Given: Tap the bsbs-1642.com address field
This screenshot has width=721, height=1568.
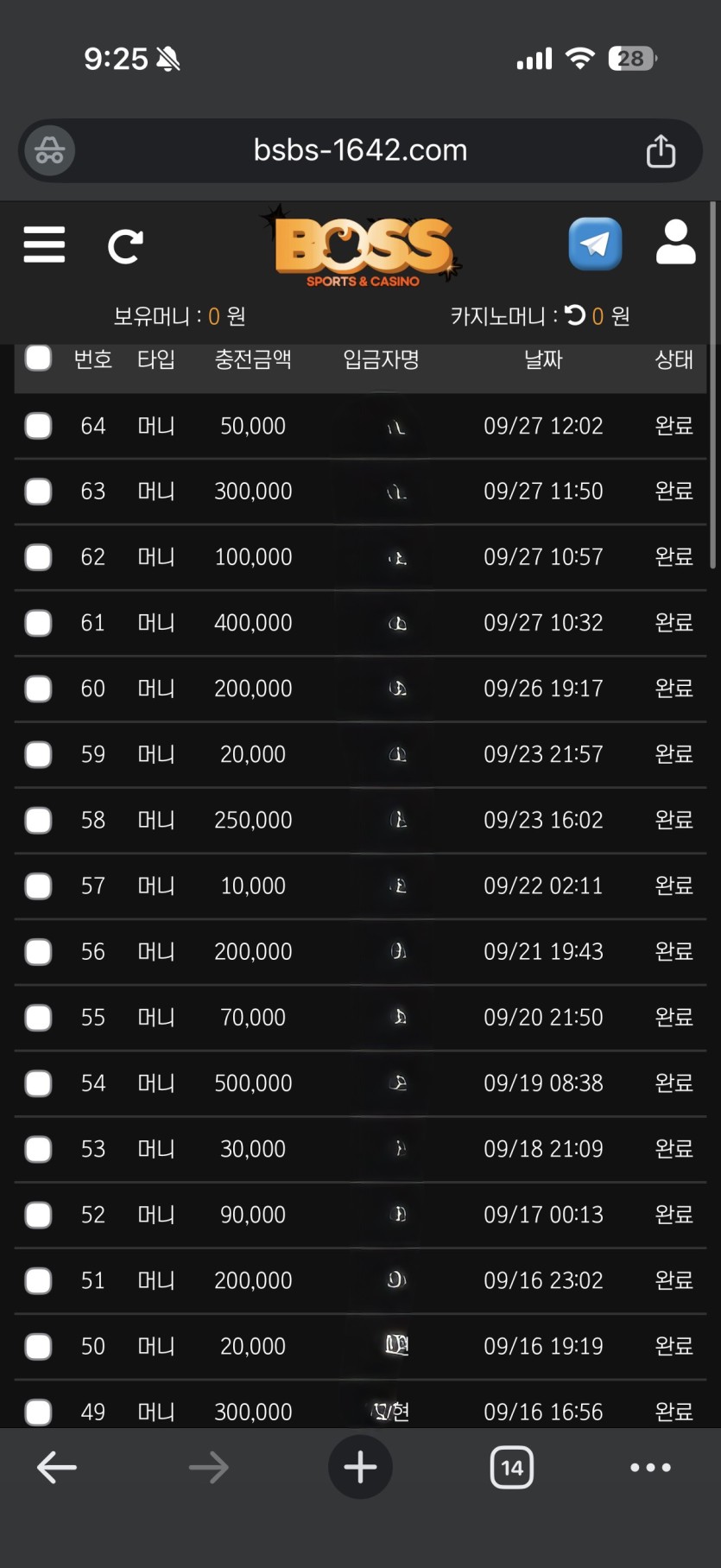Looking at the screenshot, I should click(360, 151).
